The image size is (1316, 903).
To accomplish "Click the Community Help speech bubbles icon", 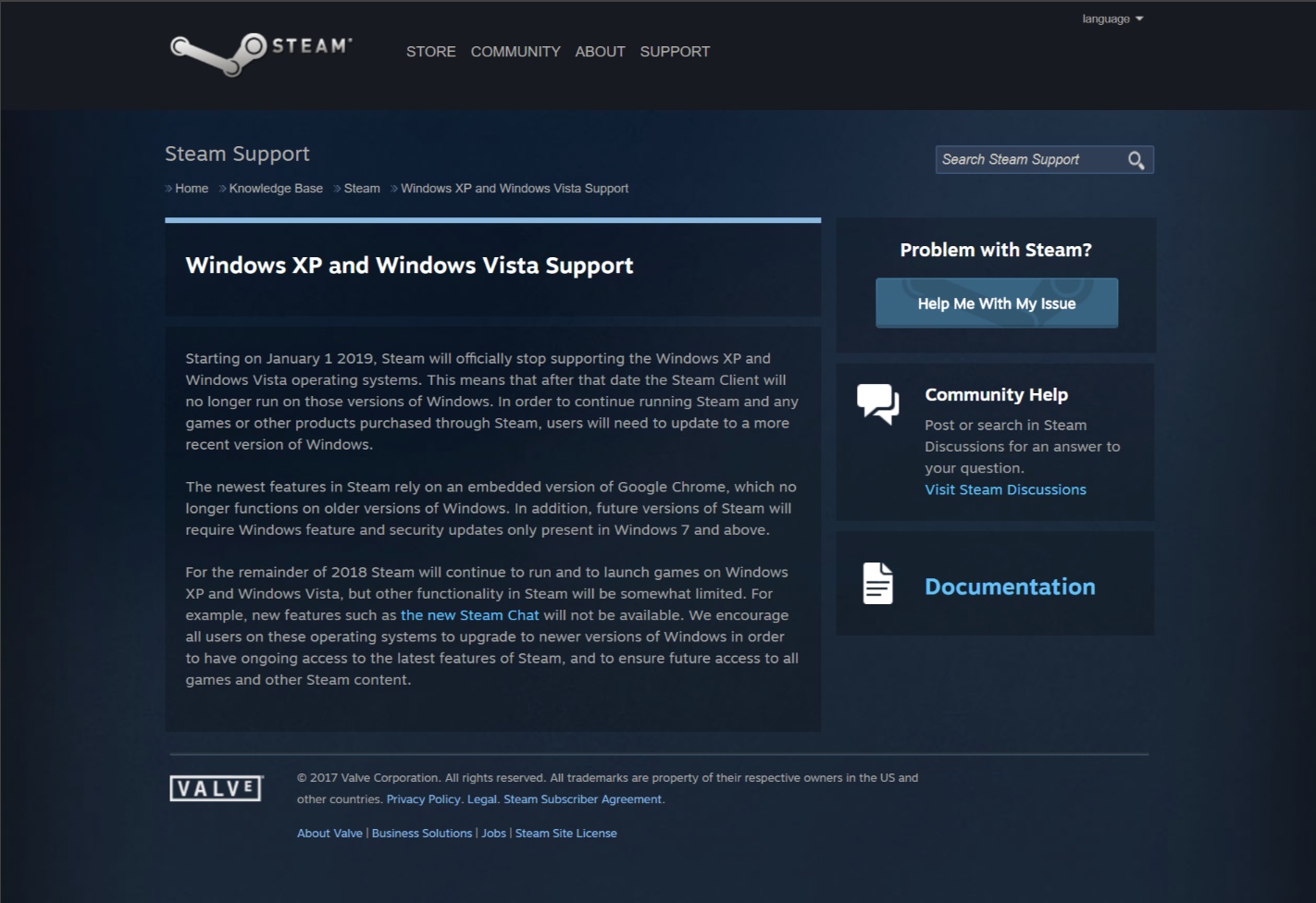I will pyautogui.click(x=878, y=403).
